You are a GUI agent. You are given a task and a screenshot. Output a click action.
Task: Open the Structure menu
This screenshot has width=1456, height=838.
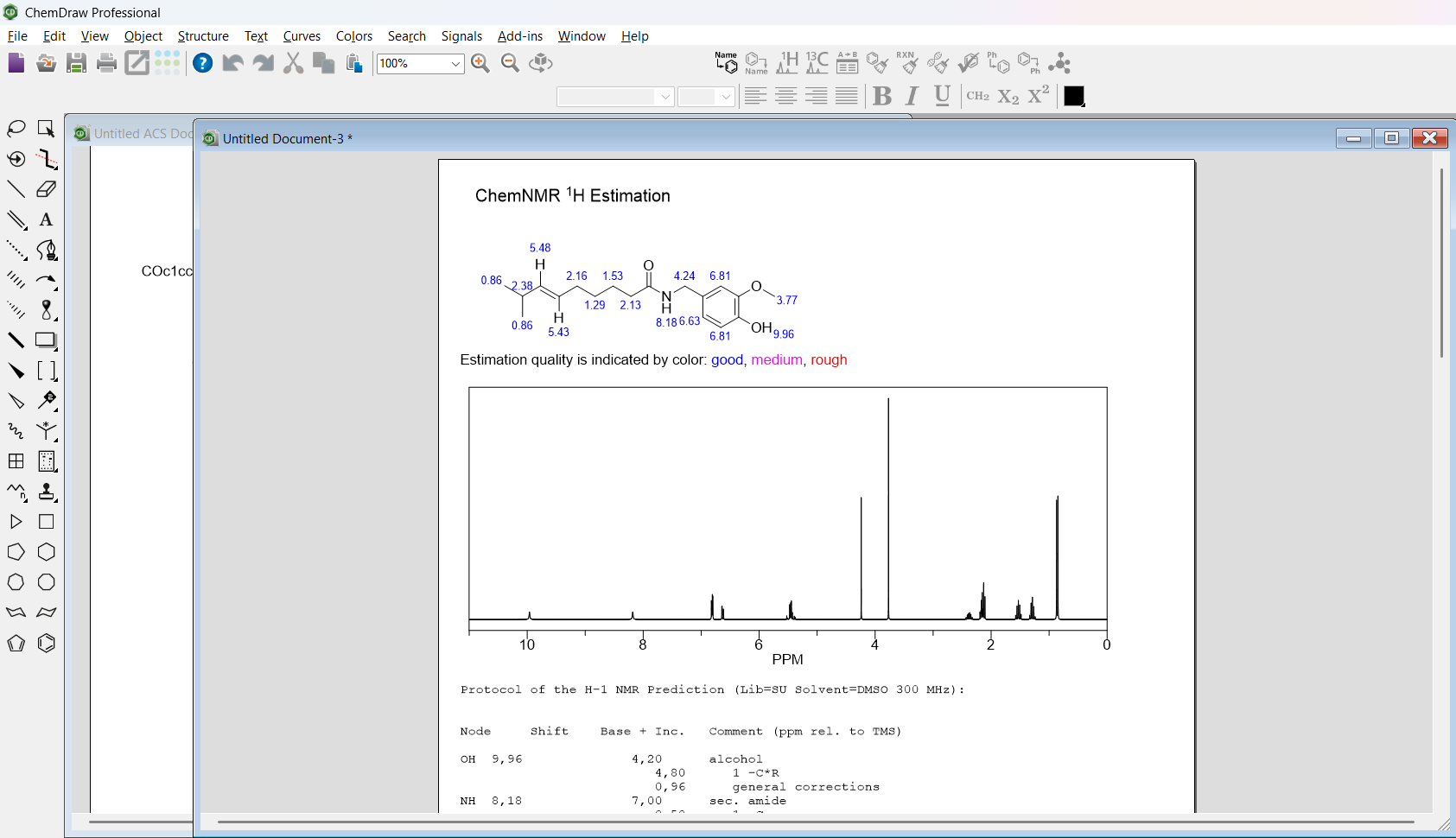click(x=203, y=36)
